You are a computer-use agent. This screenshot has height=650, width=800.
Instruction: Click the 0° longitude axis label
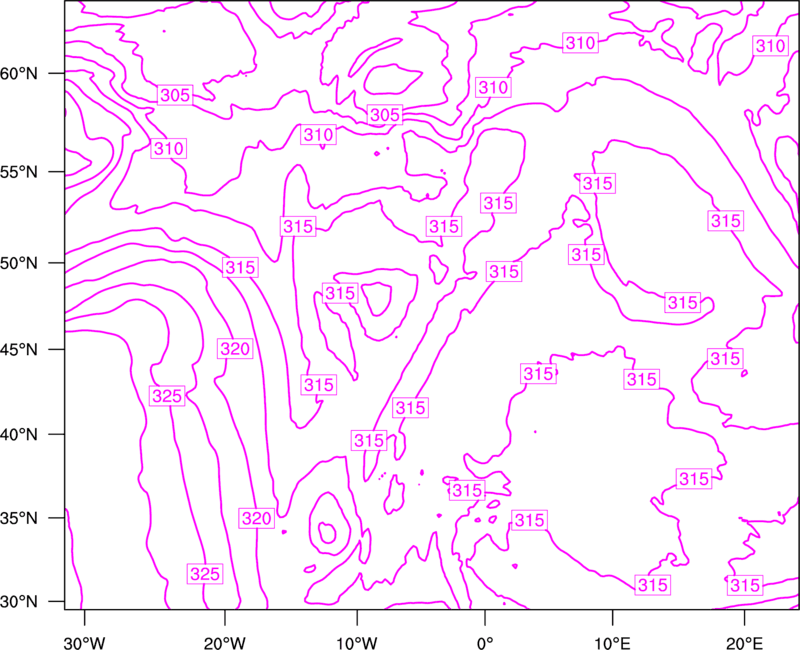pyautogui.click(x=485, y=643)
